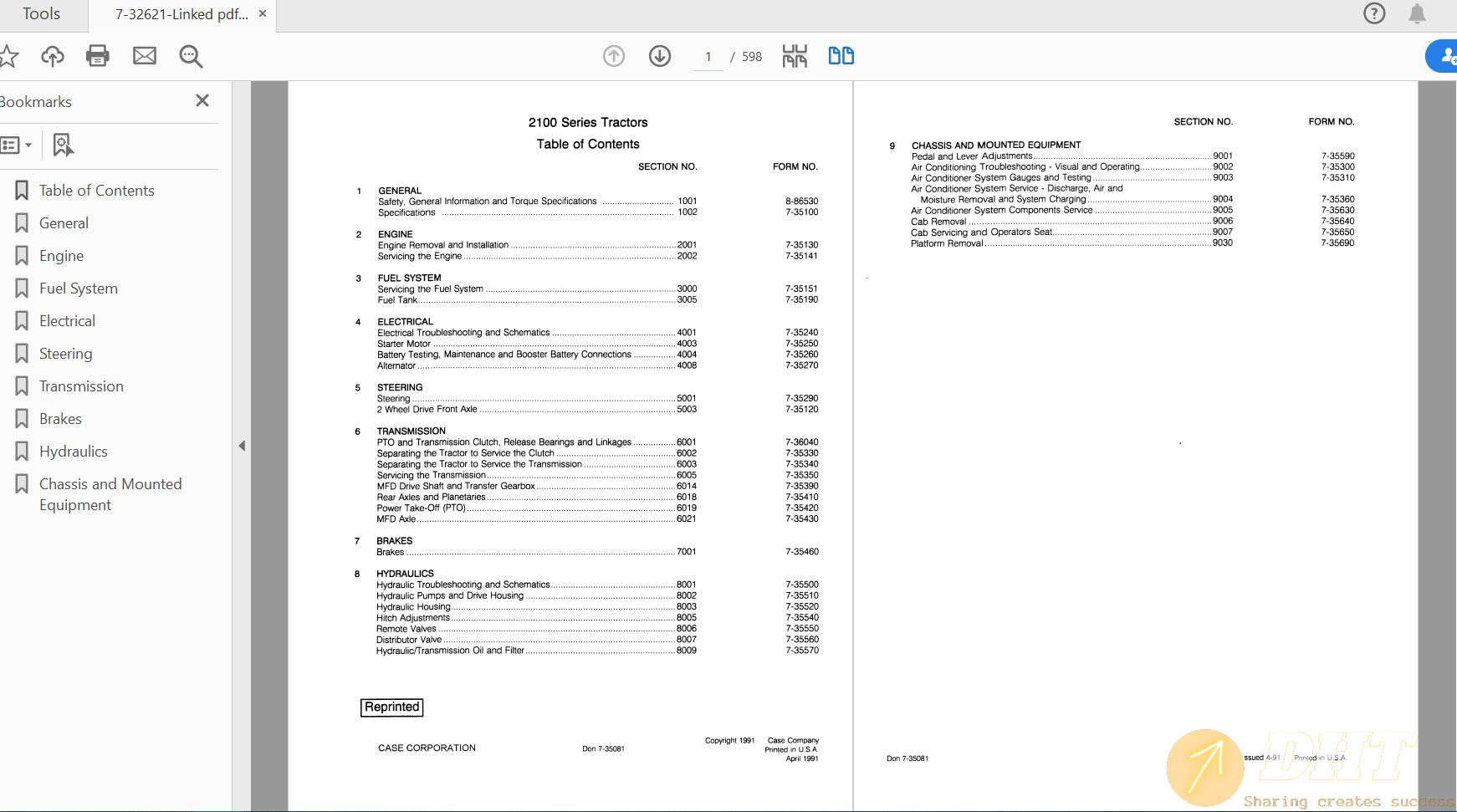Viewport: 1457px width, 812px height.
Task: Select the 7-32621-Linked pdf tab
Action: tap(181, 14)
